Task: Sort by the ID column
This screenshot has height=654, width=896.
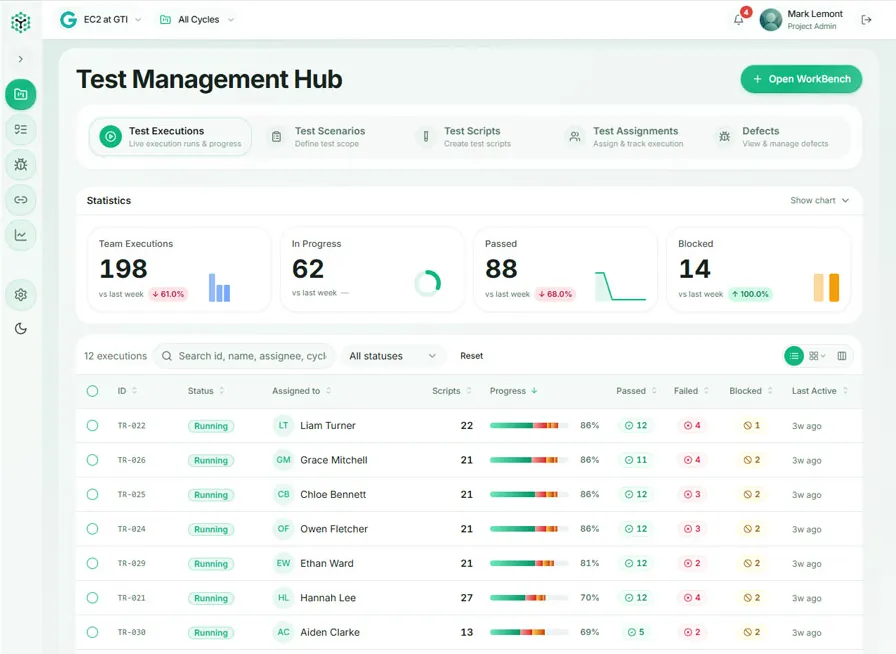Action: (127, 391)
